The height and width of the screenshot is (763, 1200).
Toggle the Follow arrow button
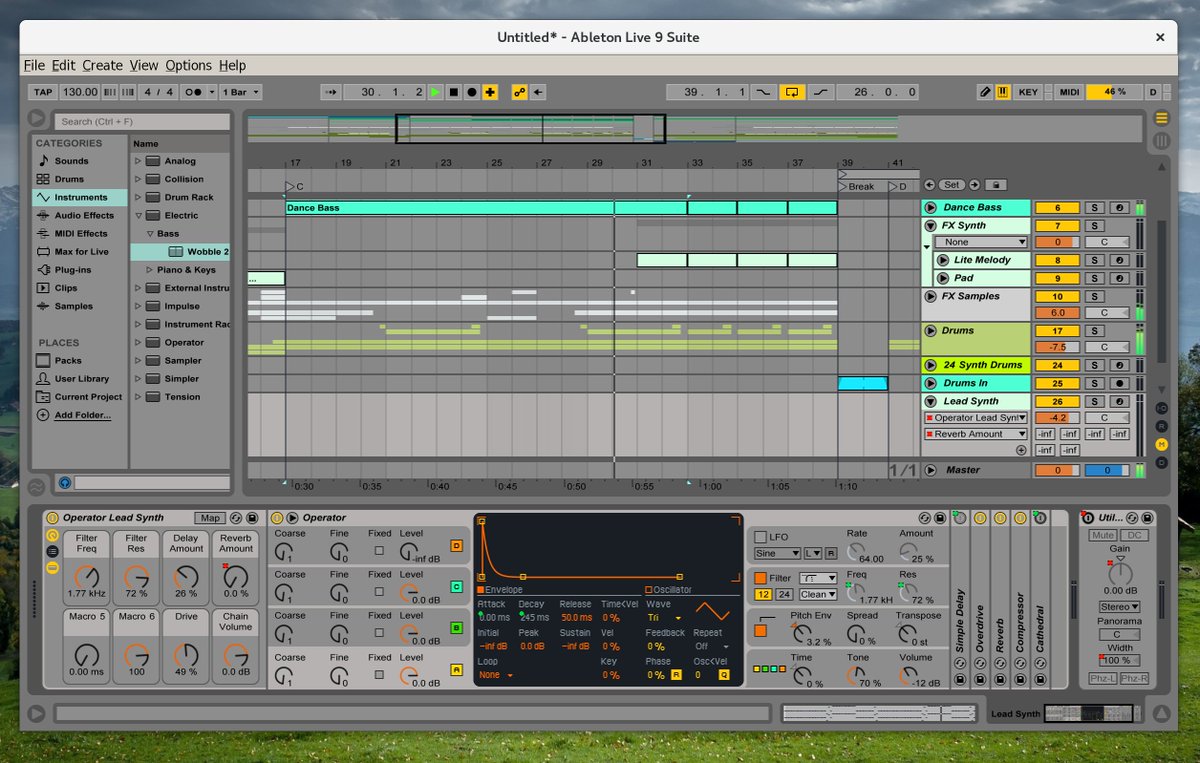tap(331, 92)
